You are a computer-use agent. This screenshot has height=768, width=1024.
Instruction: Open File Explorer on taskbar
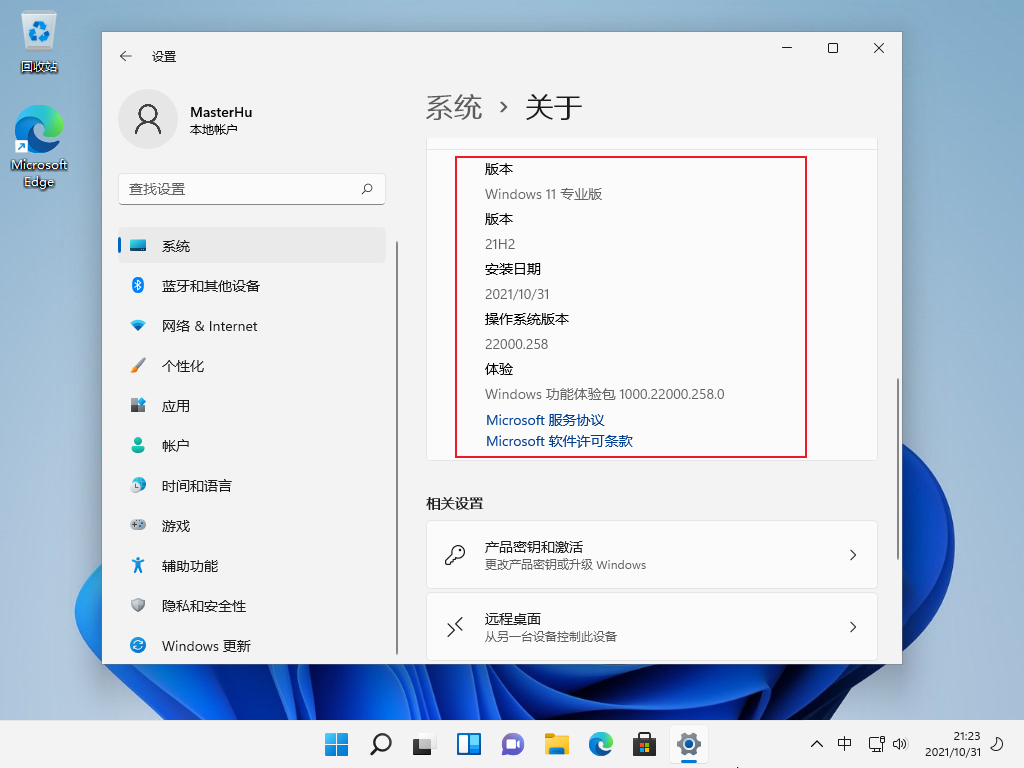(557, 744)
